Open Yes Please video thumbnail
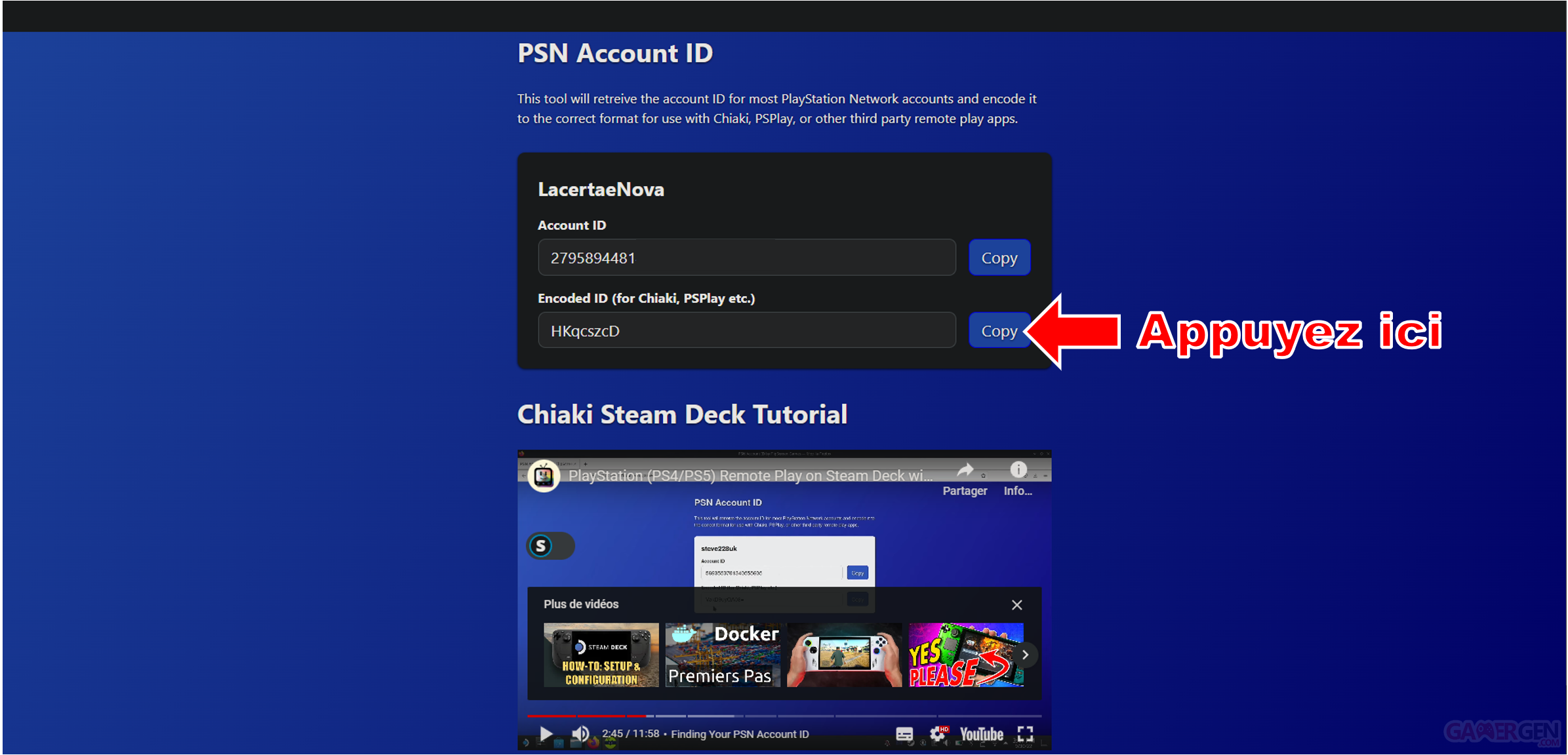The width and height of the screenshot is (1568, 755). pyautogui.click(x=966, y=655)
